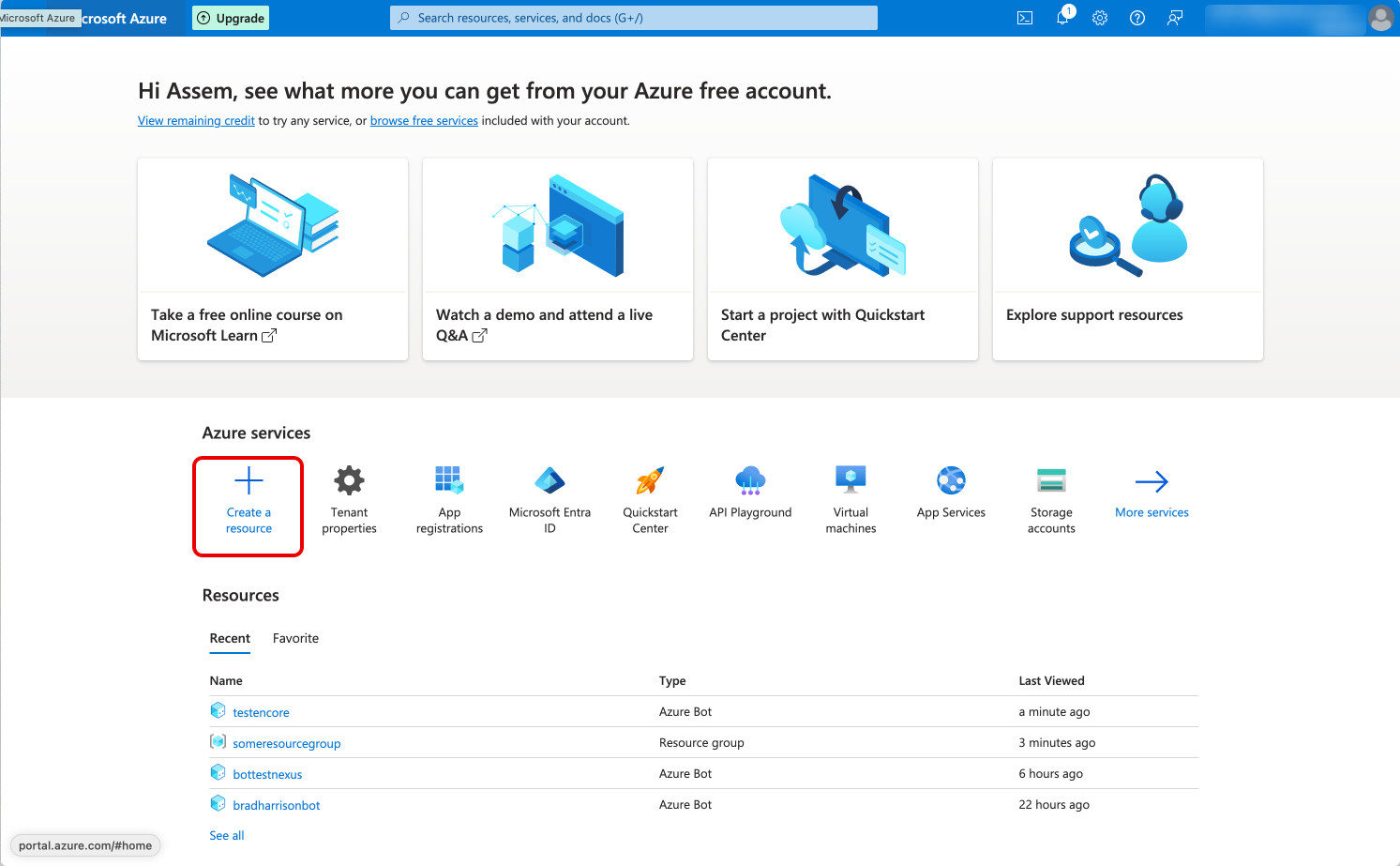Screen dimensions: 1400x866
Task: Click the someresourcegroup resource group icon
Action: (x=218, y=742)
